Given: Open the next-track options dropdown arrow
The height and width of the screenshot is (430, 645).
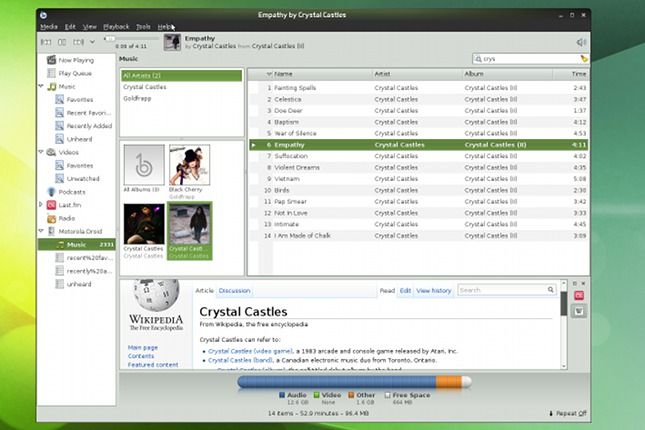Looking at the screenshot, I should [x=93, y=42].
